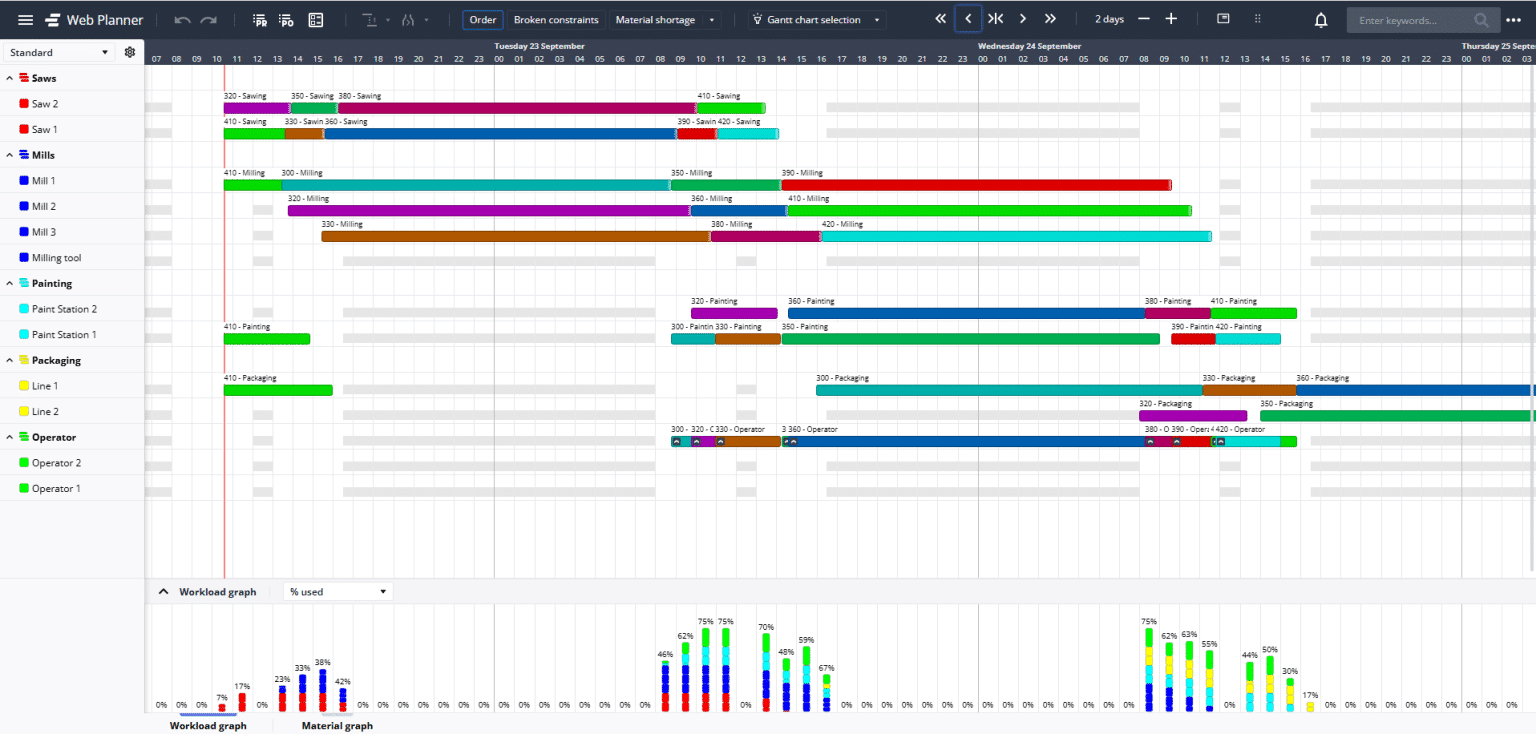This screenshot has height=734, width=1536.
Task: Toggle Broken constraints highlighting
Action: 556,20
